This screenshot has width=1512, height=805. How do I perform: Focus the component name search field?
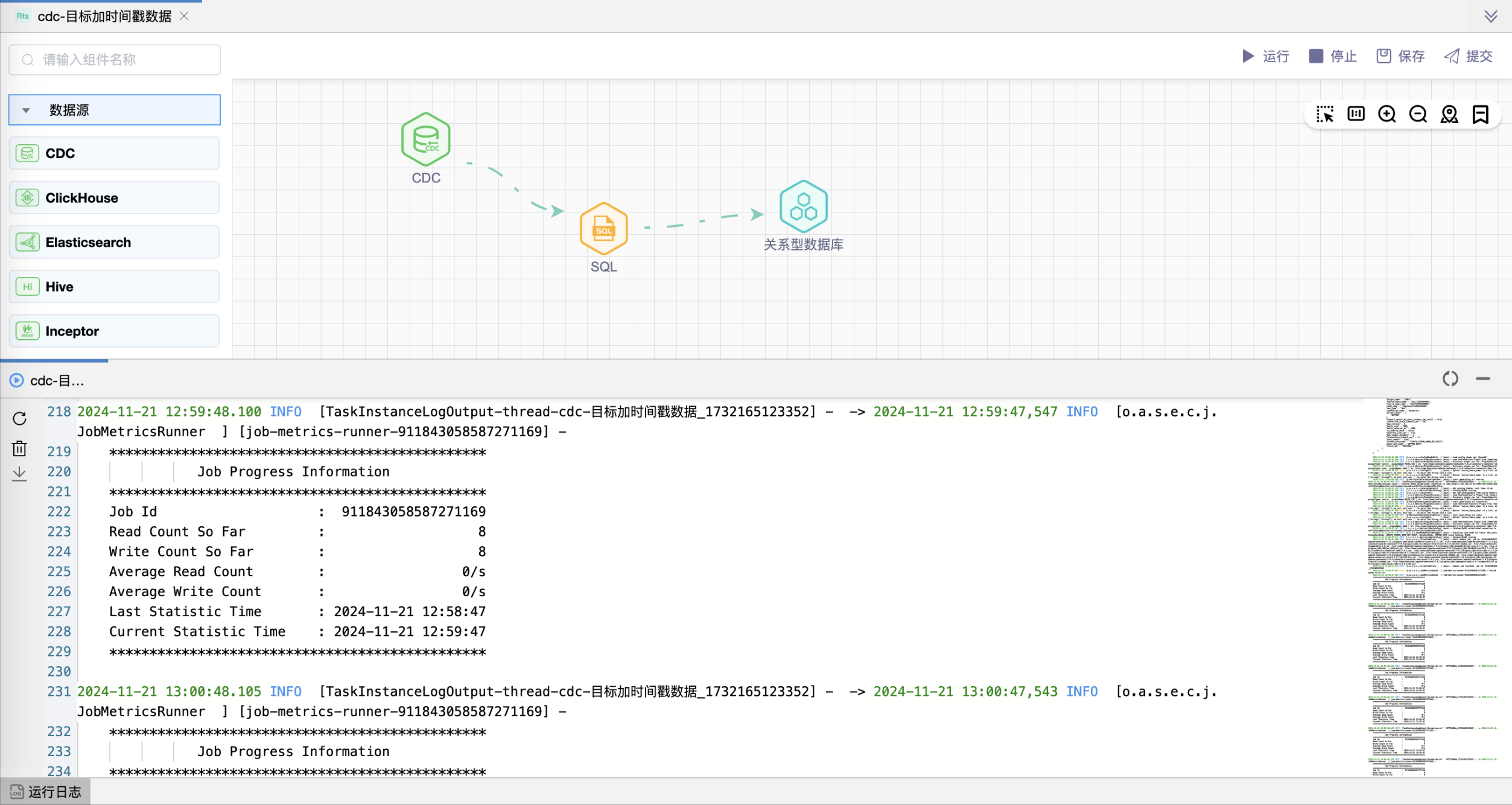[x=115, y=60]
